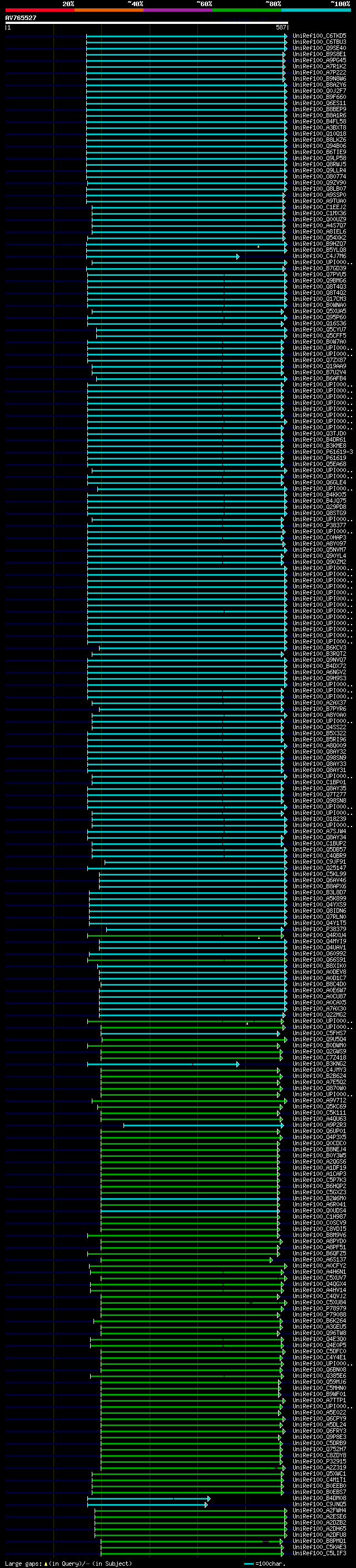Screen dimensions: 356x1568
Task: Select the UniRef100_P79088 label
Action: coord(319,1314)
